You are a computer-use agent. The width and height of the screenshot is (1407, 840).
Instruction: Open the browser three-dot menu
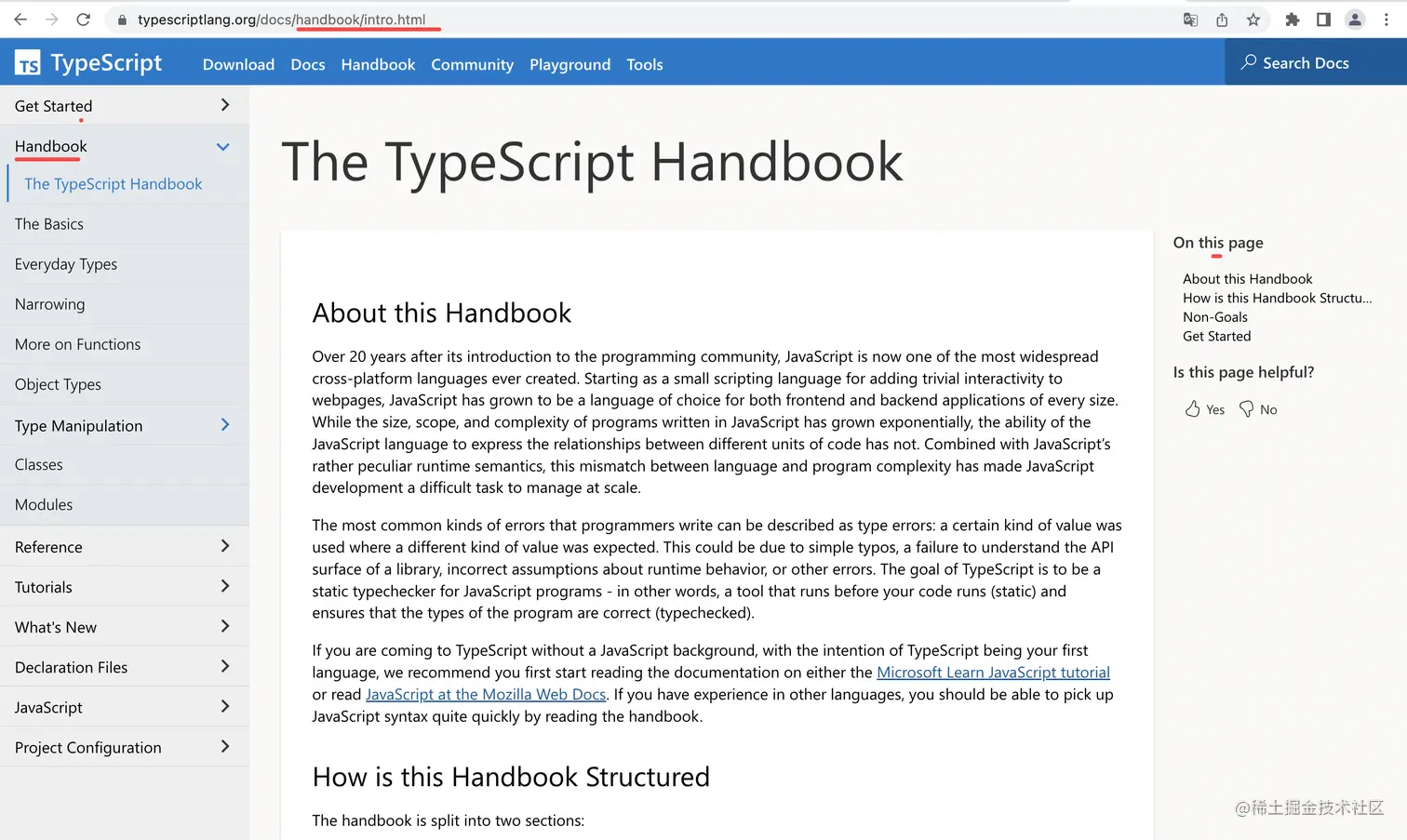coord(1387,20)
